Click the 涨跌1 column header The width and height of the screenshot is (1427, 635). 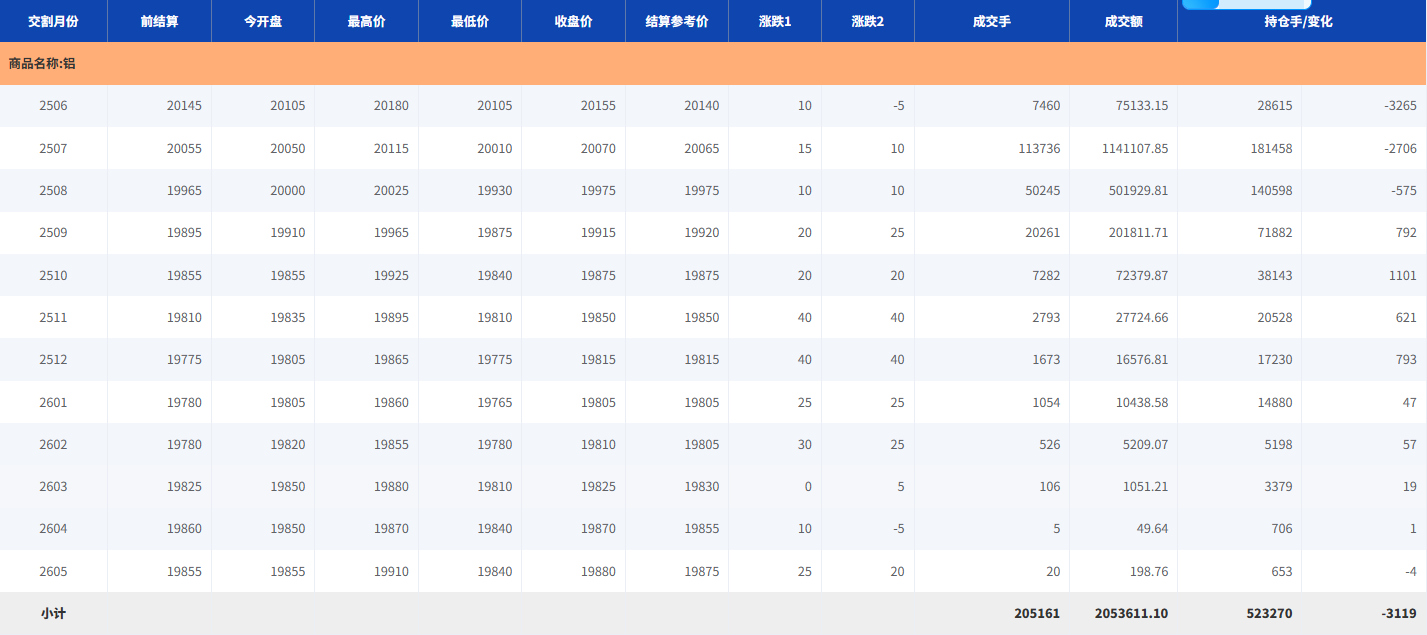(775, 21)
